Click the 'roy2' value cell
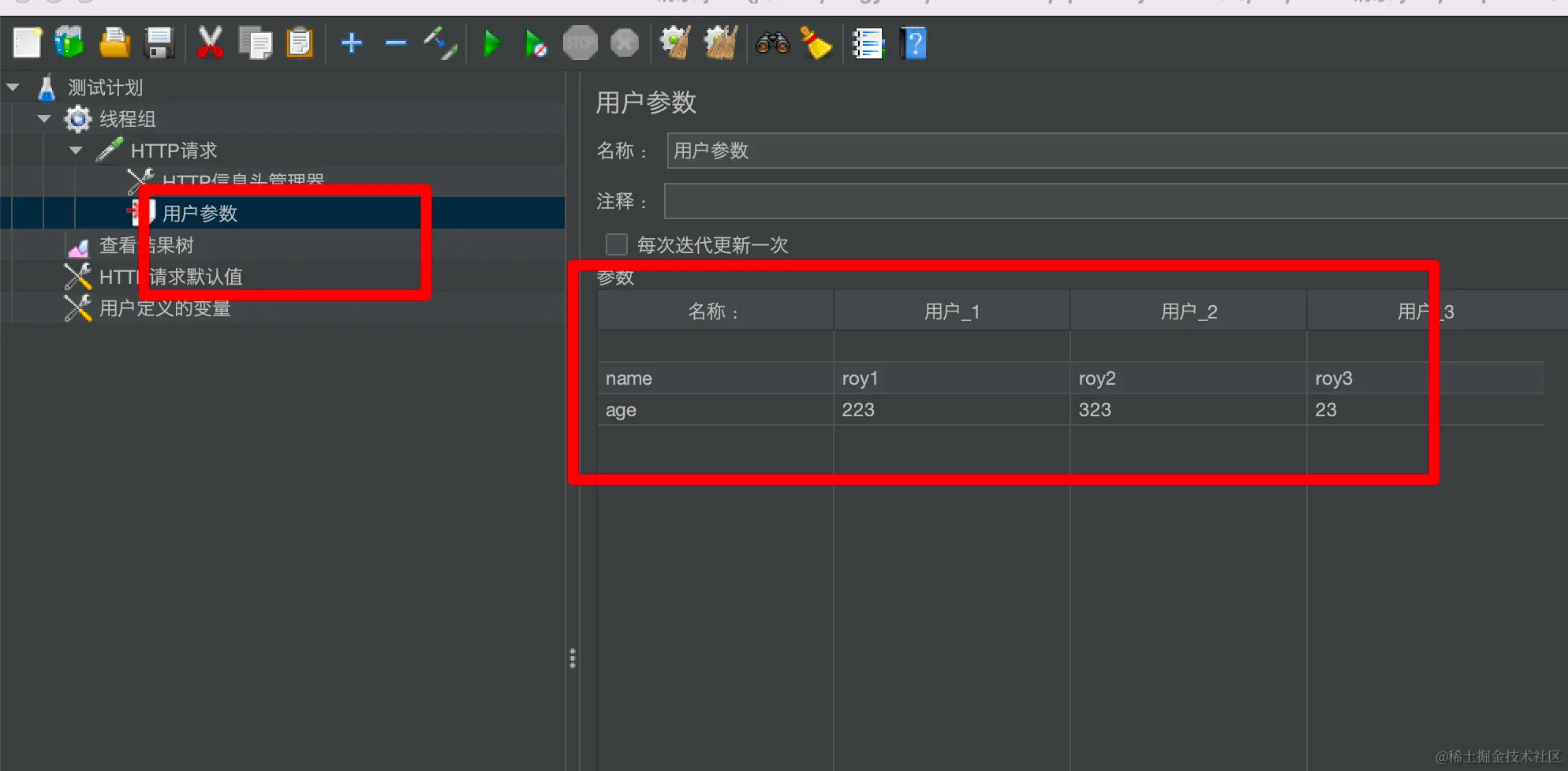 click(1189, 378)
